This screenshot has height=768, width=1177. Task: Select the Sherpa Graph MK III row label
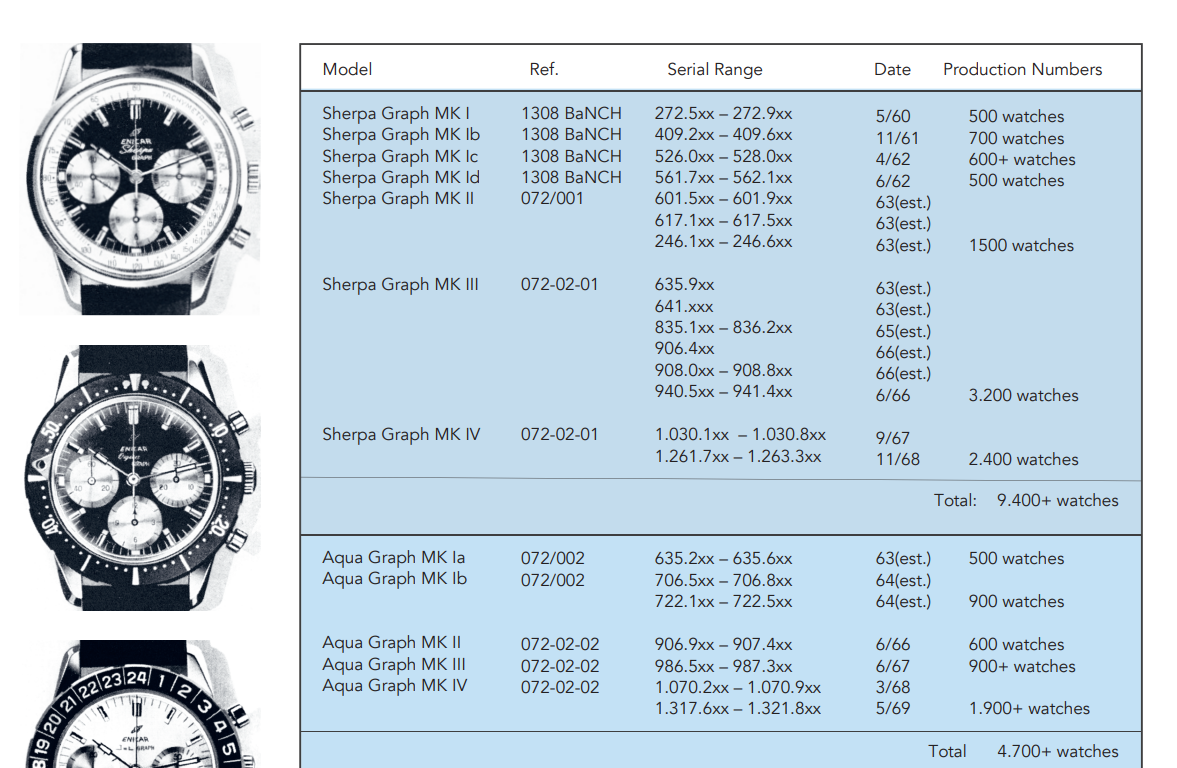(400, 284)
